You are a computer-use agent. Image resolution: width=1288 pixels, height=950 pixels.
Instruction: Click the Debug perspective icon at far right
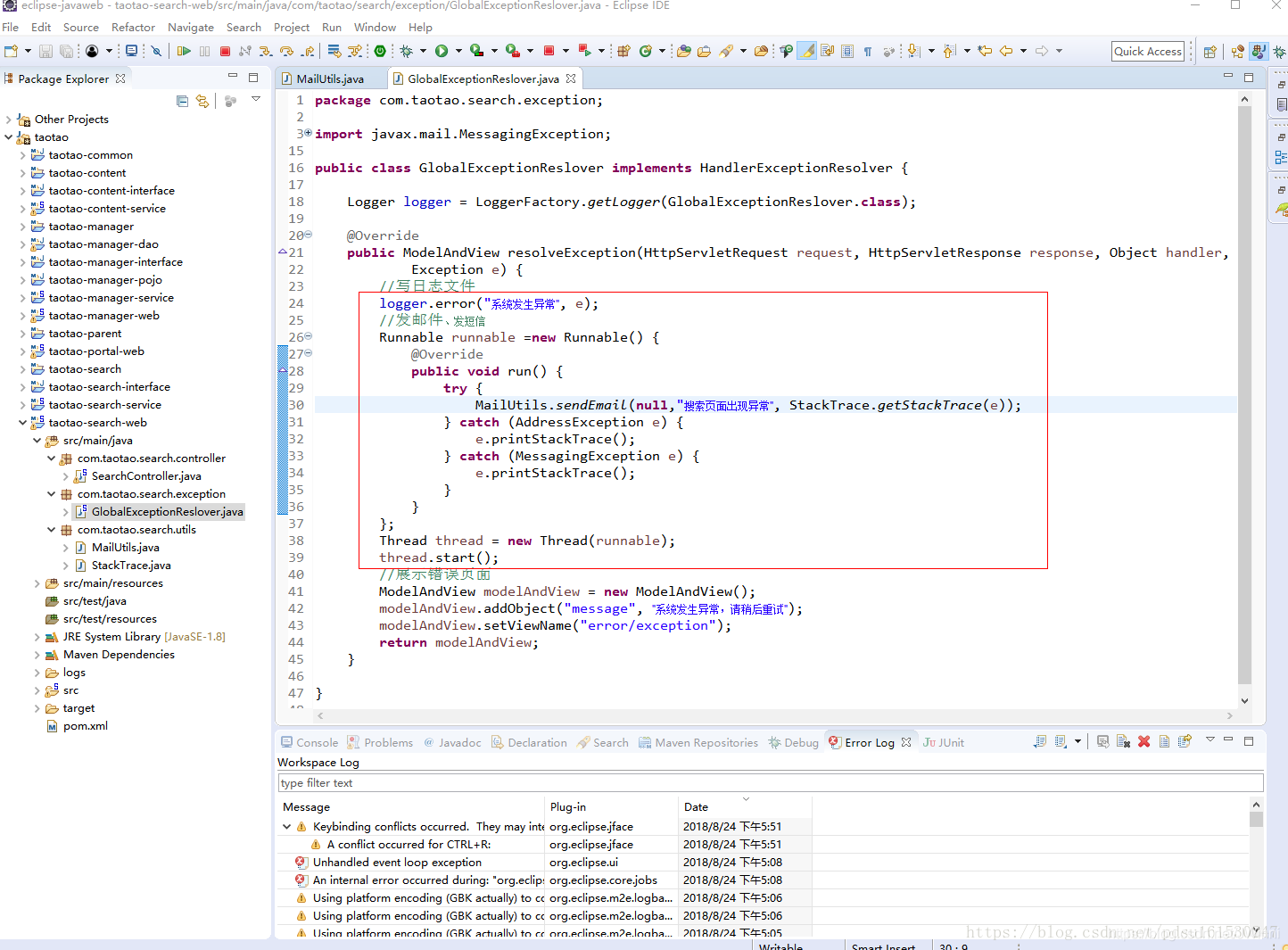coord(1279,52)
